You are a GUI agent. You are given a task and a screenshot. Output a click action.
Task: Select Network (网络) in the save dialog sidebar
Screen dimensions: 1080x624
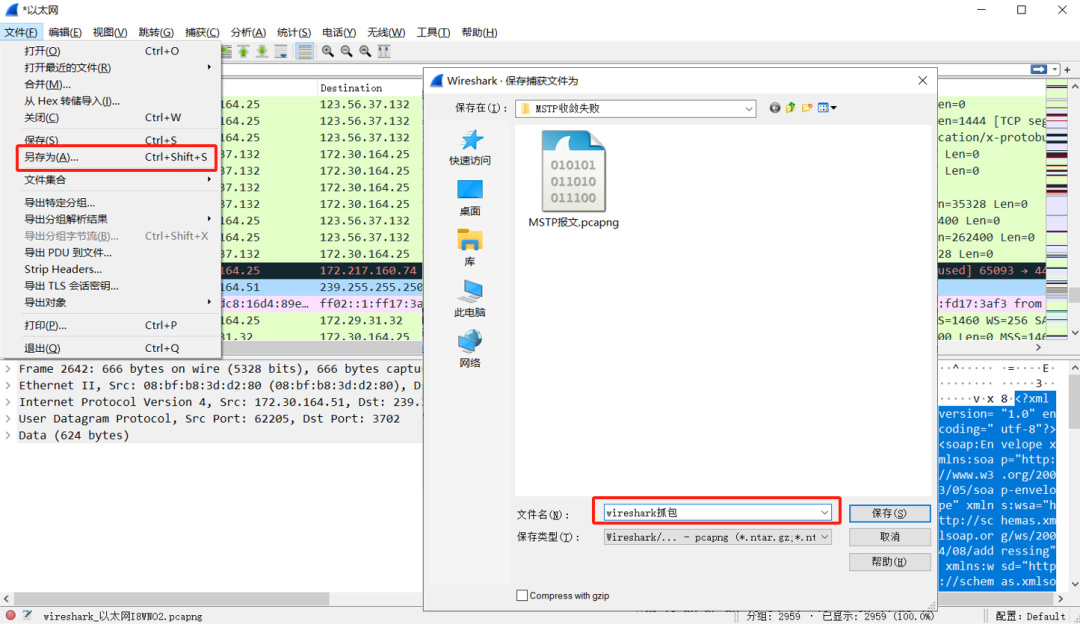tap(470, 349)
